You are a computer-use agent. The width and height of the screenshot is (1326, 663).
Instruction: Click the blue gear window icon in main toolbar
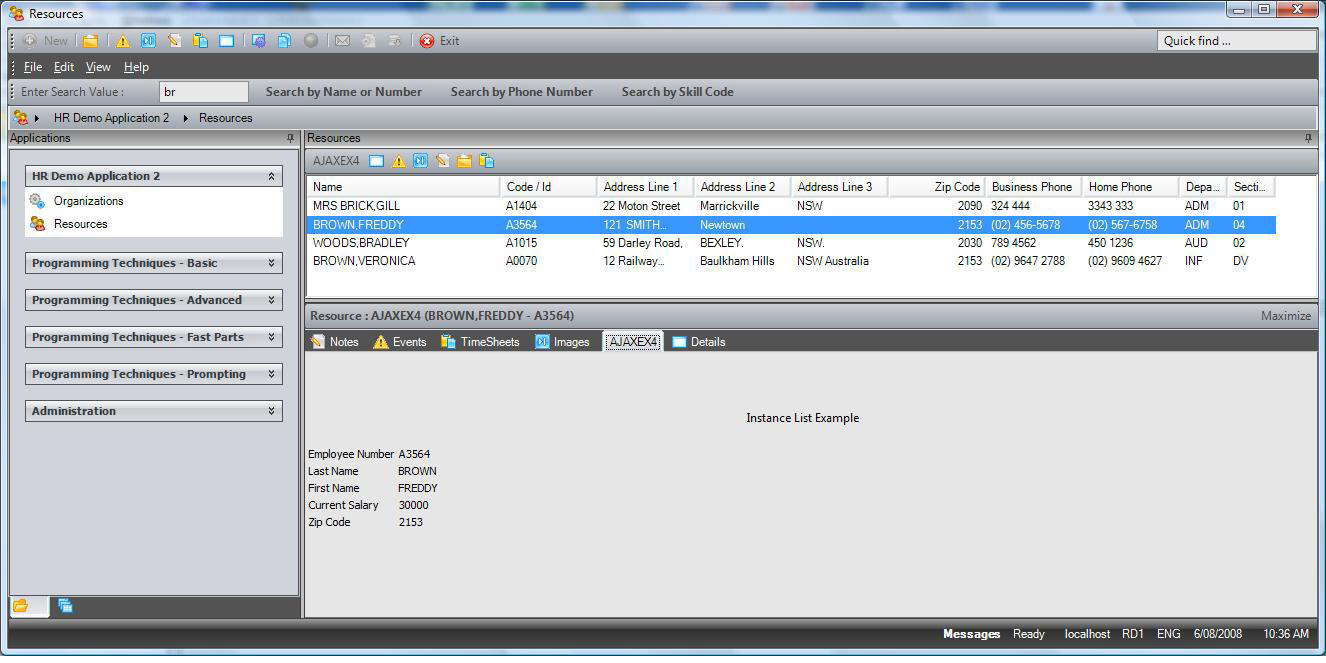pos(258,41)
